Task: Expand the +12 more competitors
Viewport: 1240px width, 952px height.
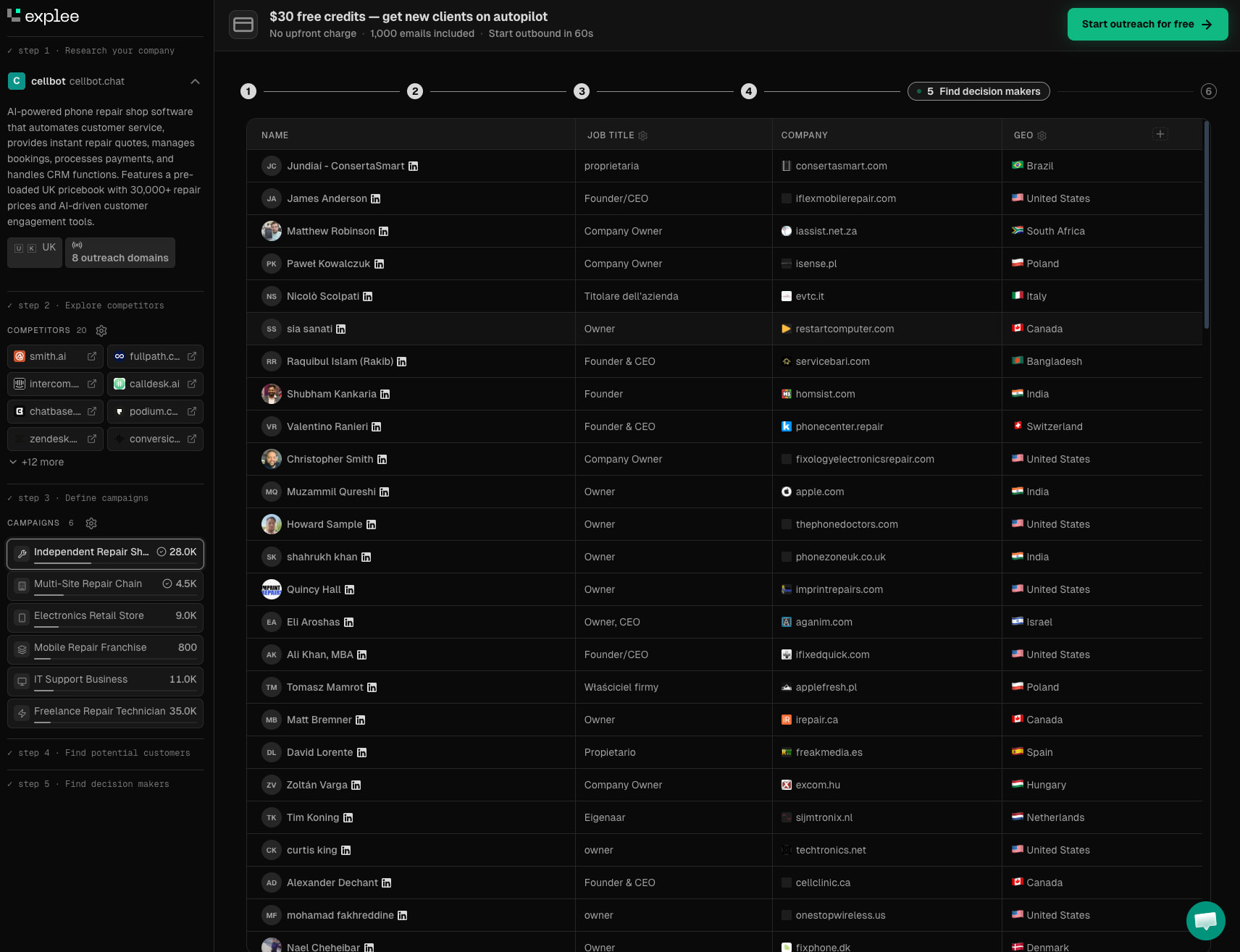Action: [36, 462]
